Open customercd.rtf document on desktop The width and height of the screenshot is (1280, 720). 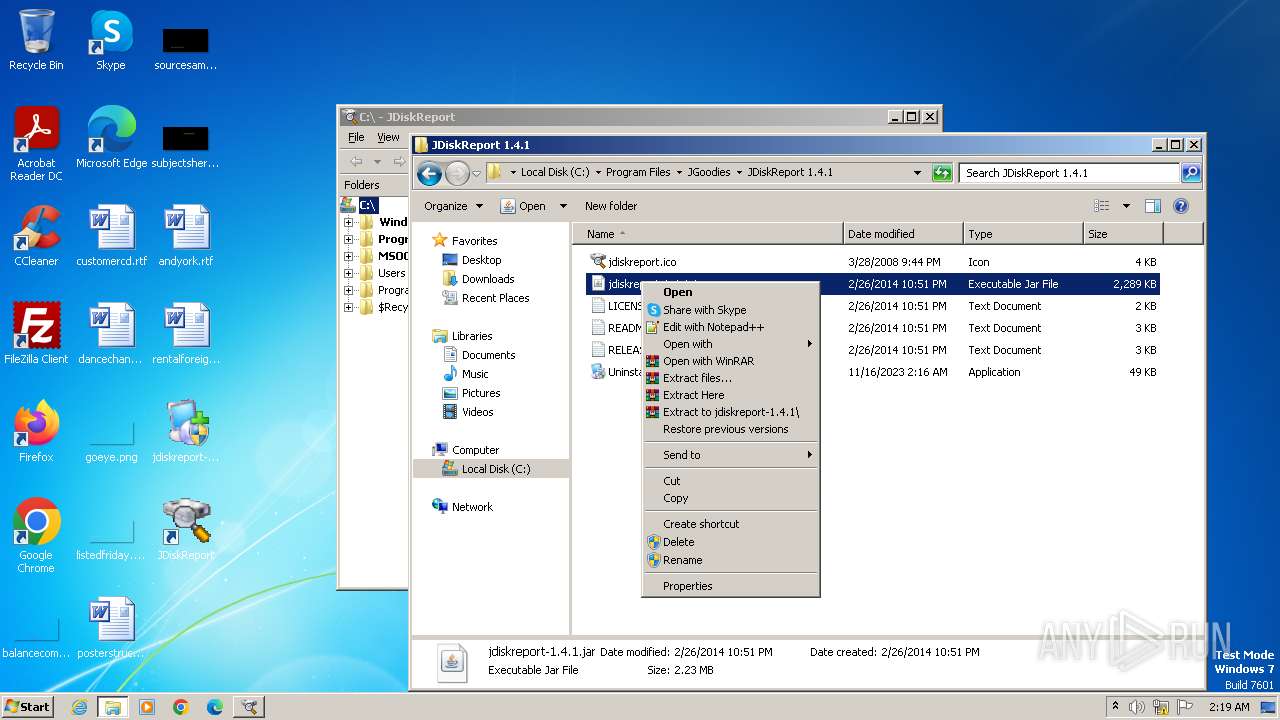[111, 236]
